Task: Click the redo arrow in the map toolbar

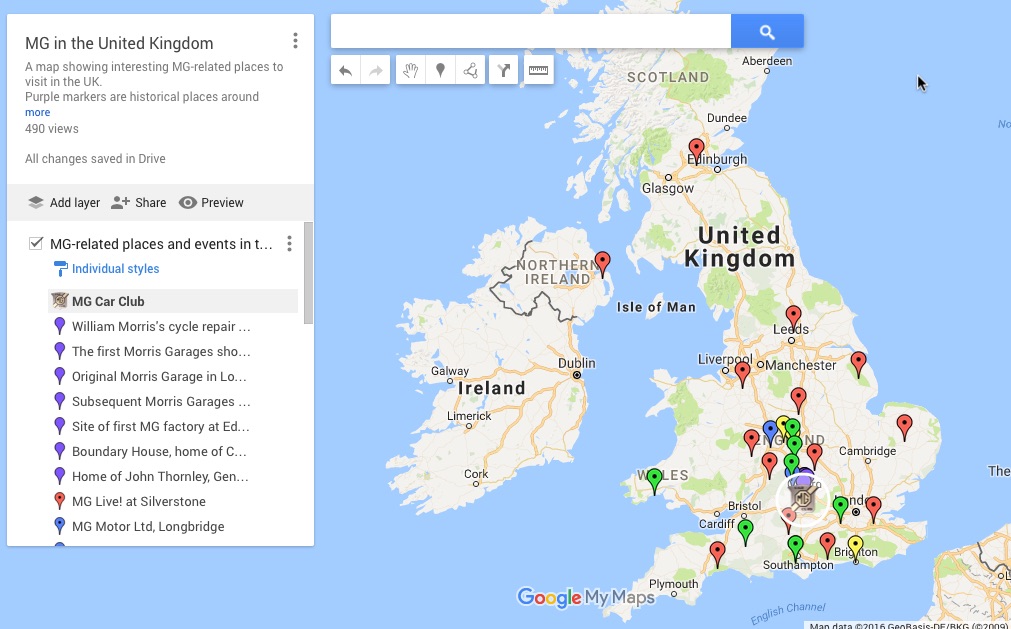Action: pos(375,70)
